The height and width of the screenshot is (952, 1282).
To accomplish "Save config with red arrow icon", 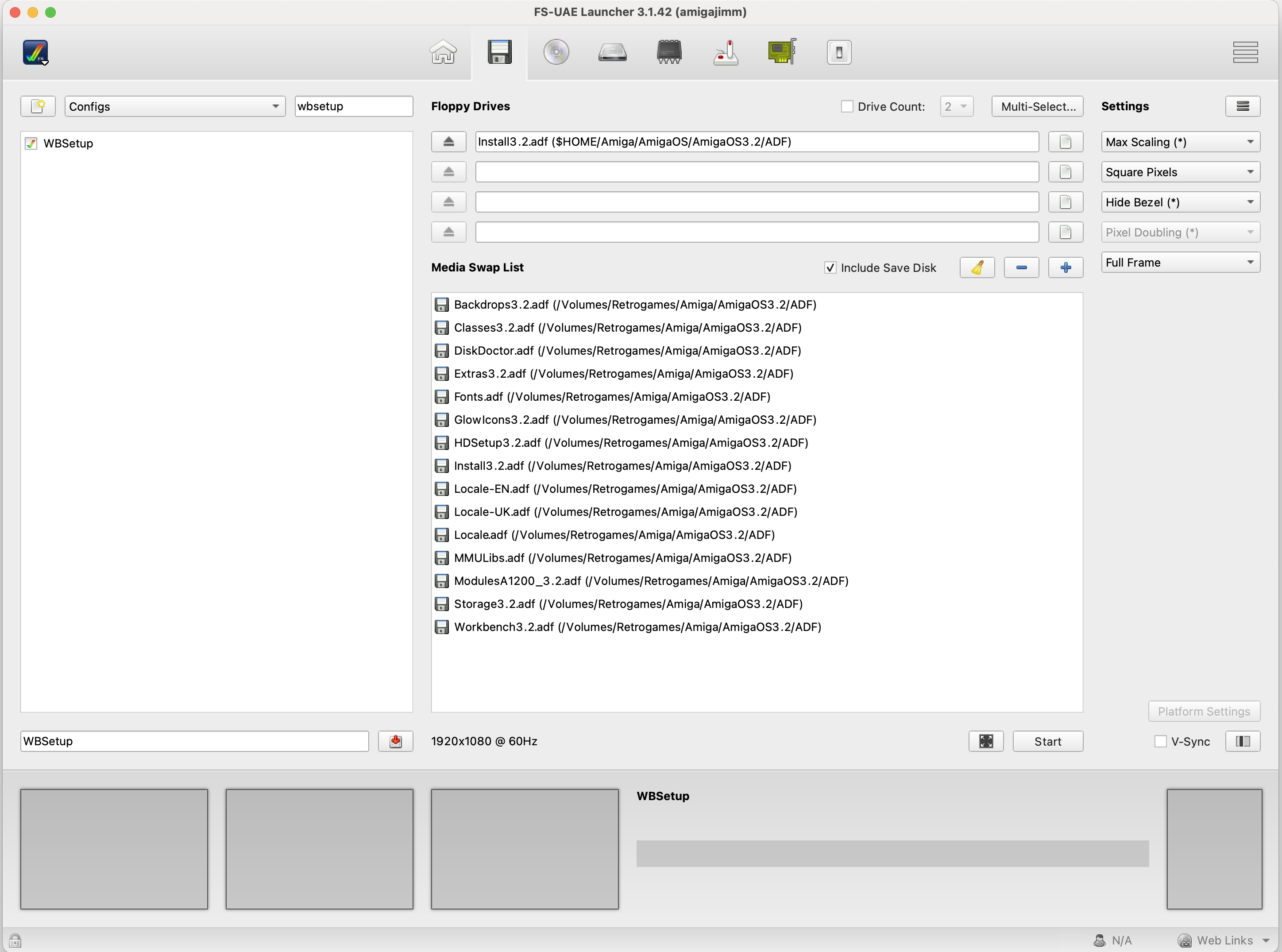I will click(395, 741).
